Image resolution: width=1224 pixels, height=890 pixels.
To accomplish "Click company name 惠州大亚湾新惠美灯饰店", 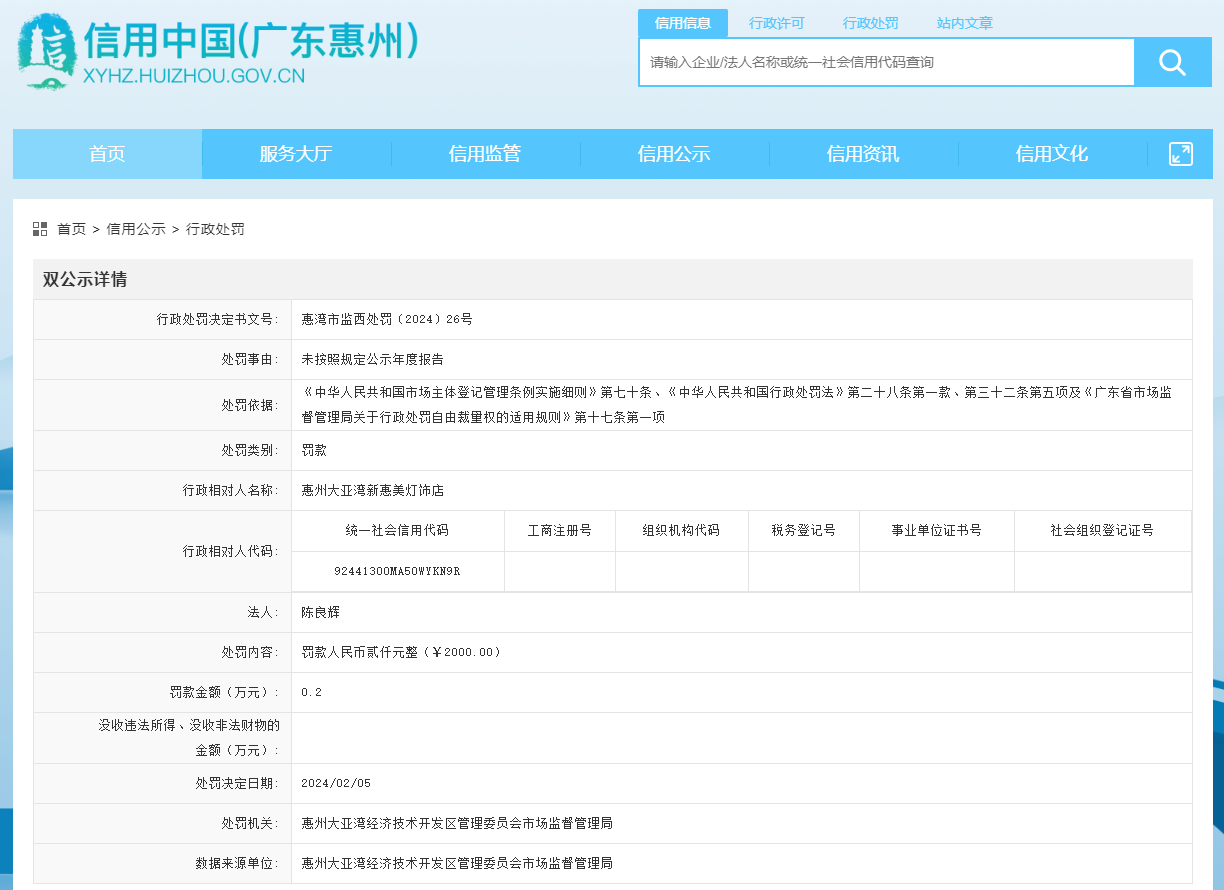I will pos(372,491).
